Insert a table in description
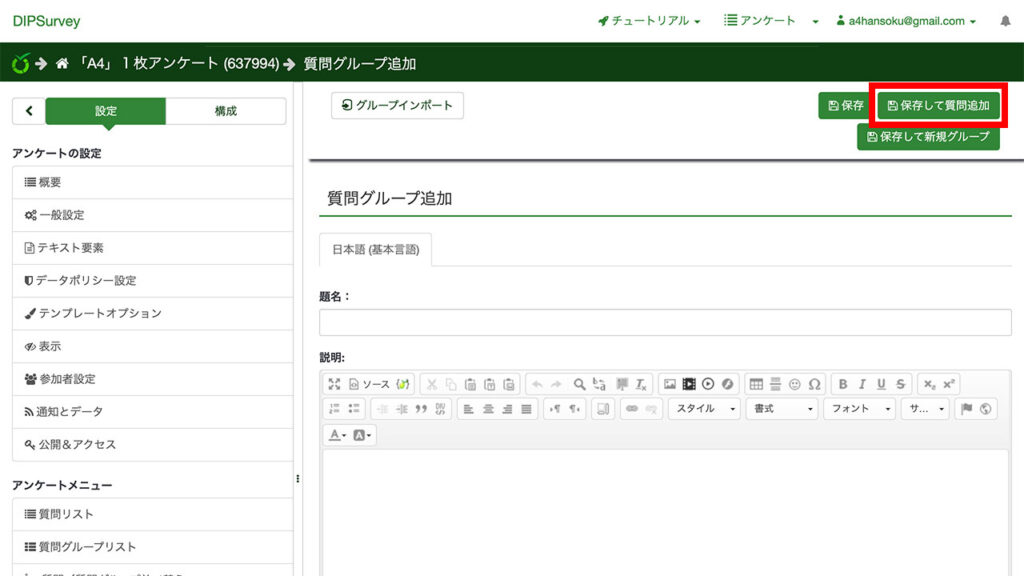The width and height of the screenshot is (1024, 576). [756, 384]
